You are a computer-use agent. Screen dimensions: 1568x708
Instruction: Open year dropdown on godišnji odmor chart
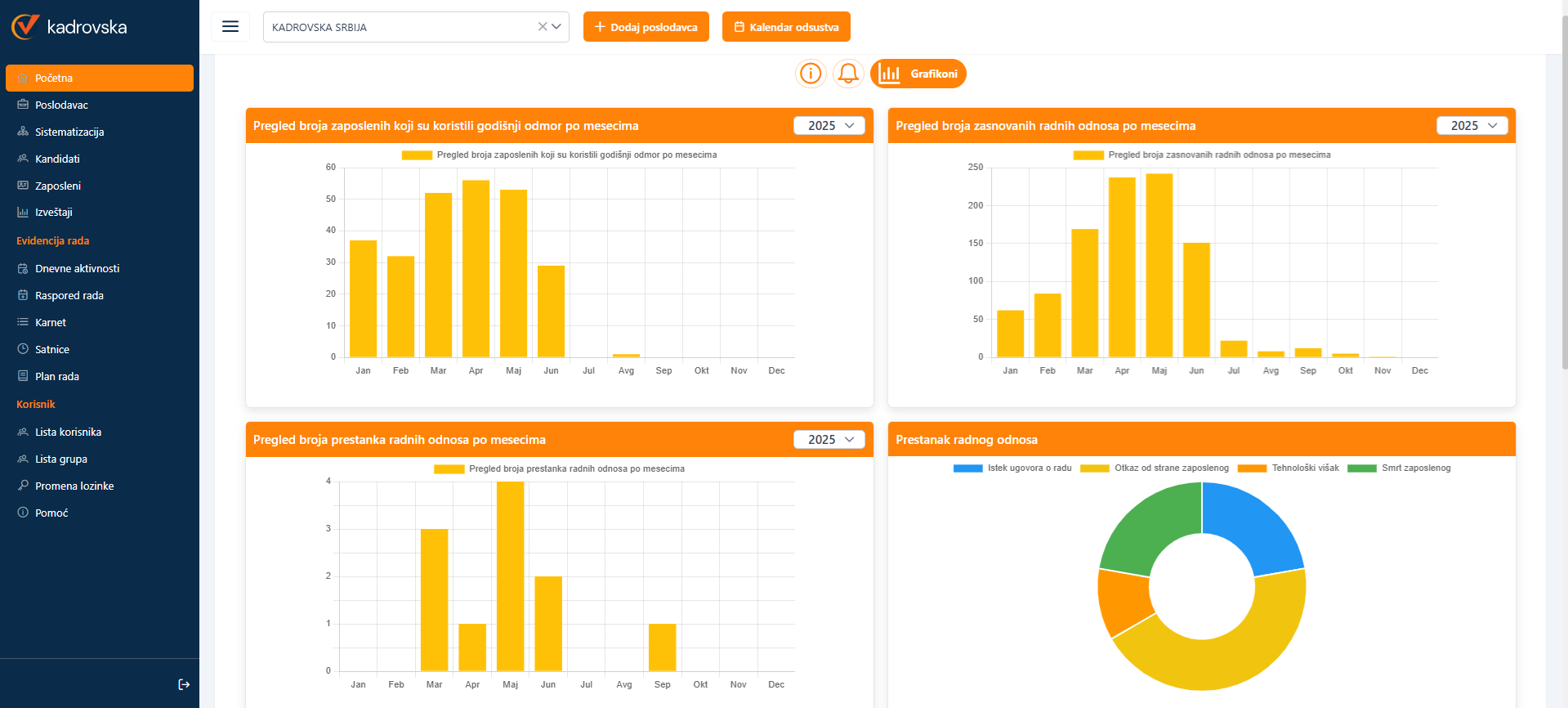click(x=829, y=126)
